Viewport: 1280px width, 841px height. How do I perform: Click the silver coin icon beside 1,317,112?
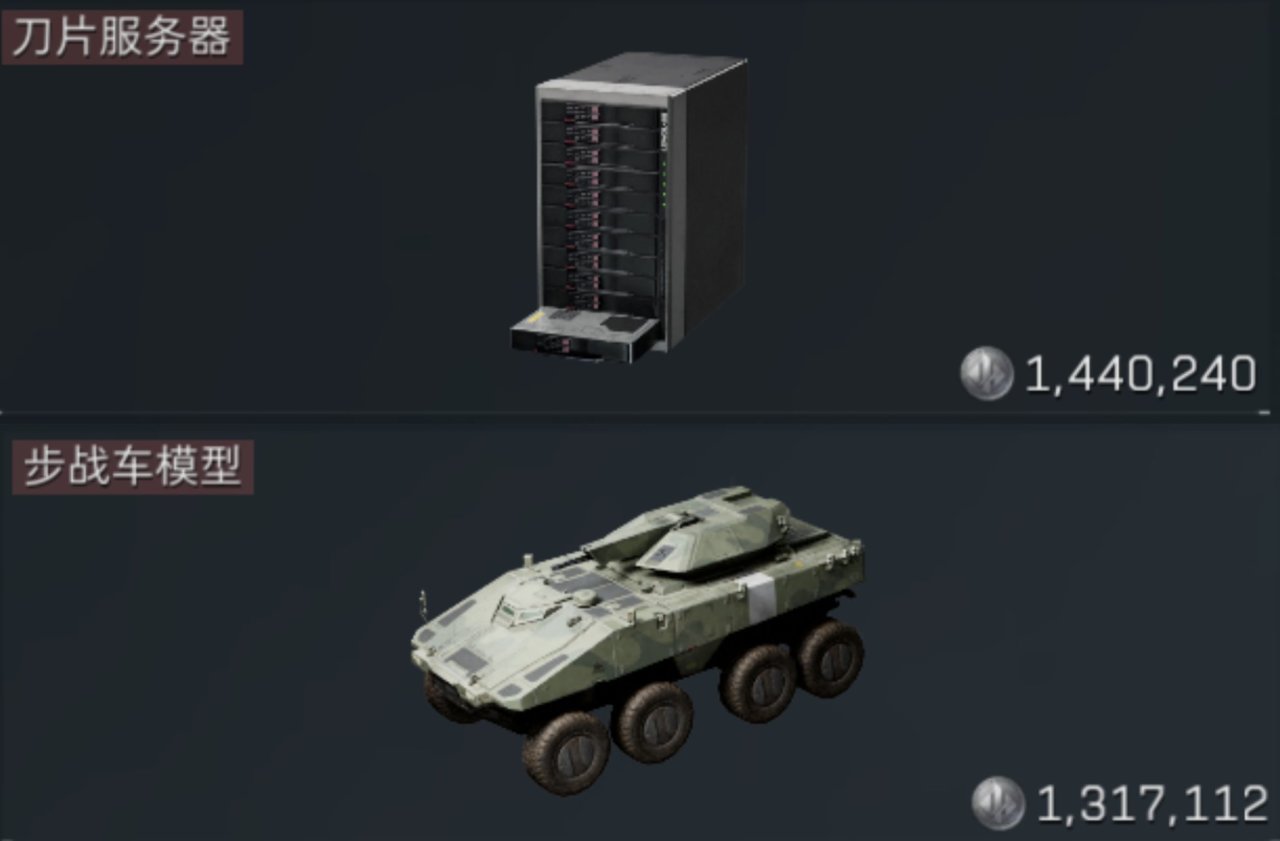click(998, 804)
